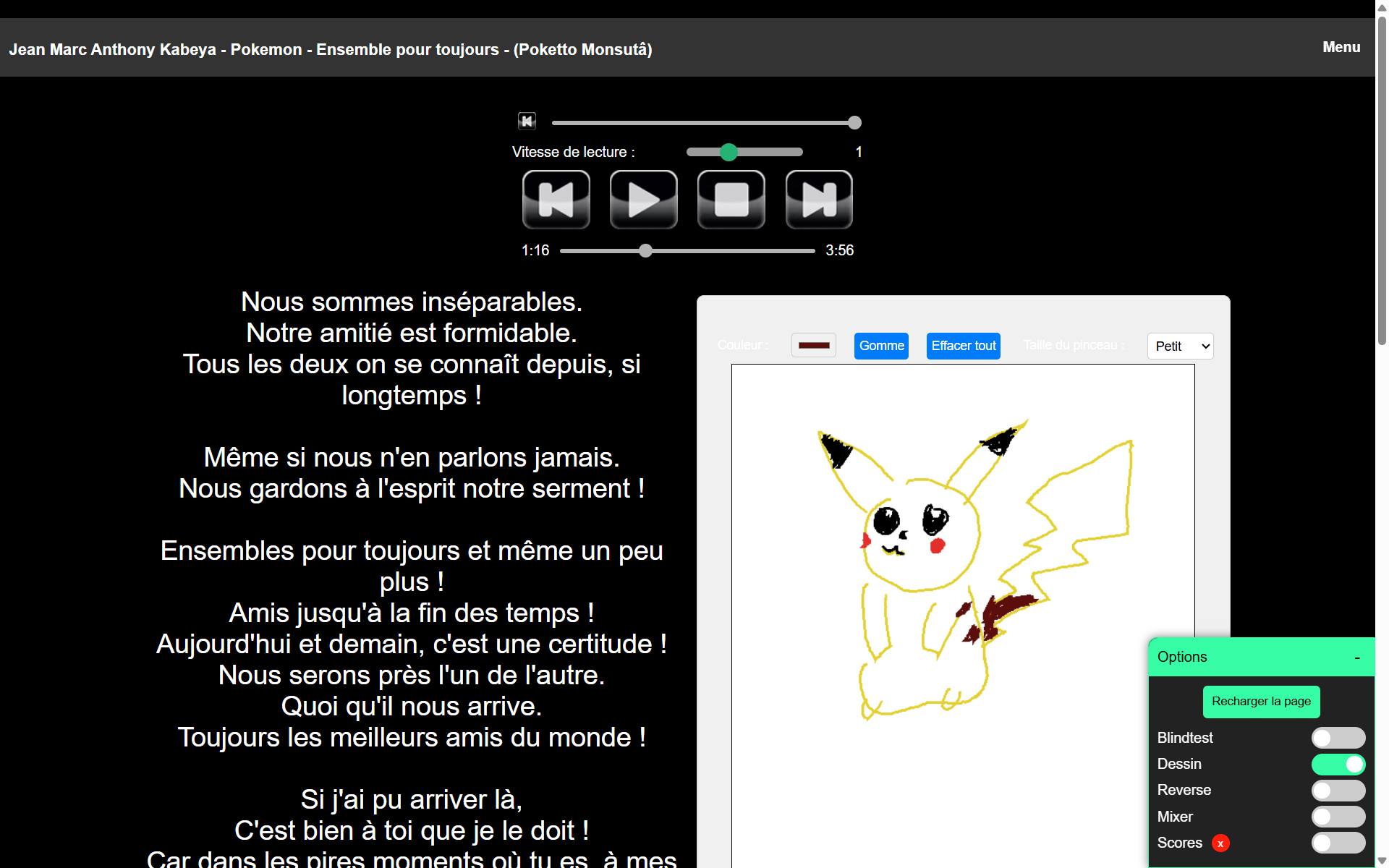Viewport: 1389px width, 868px height.
Task: Click the Gomme eraser button
Action: tap(881, 346)
